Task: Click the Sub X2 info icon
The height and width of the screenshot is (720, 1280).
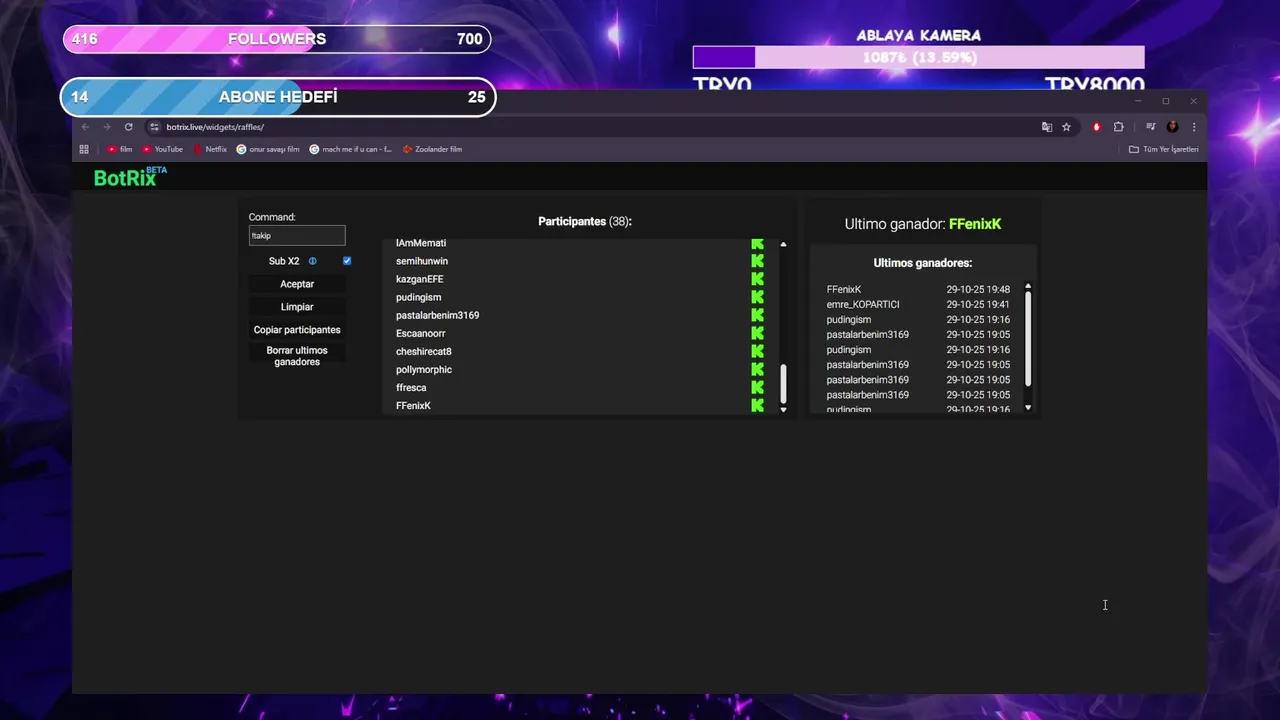Action: [312, 261]
